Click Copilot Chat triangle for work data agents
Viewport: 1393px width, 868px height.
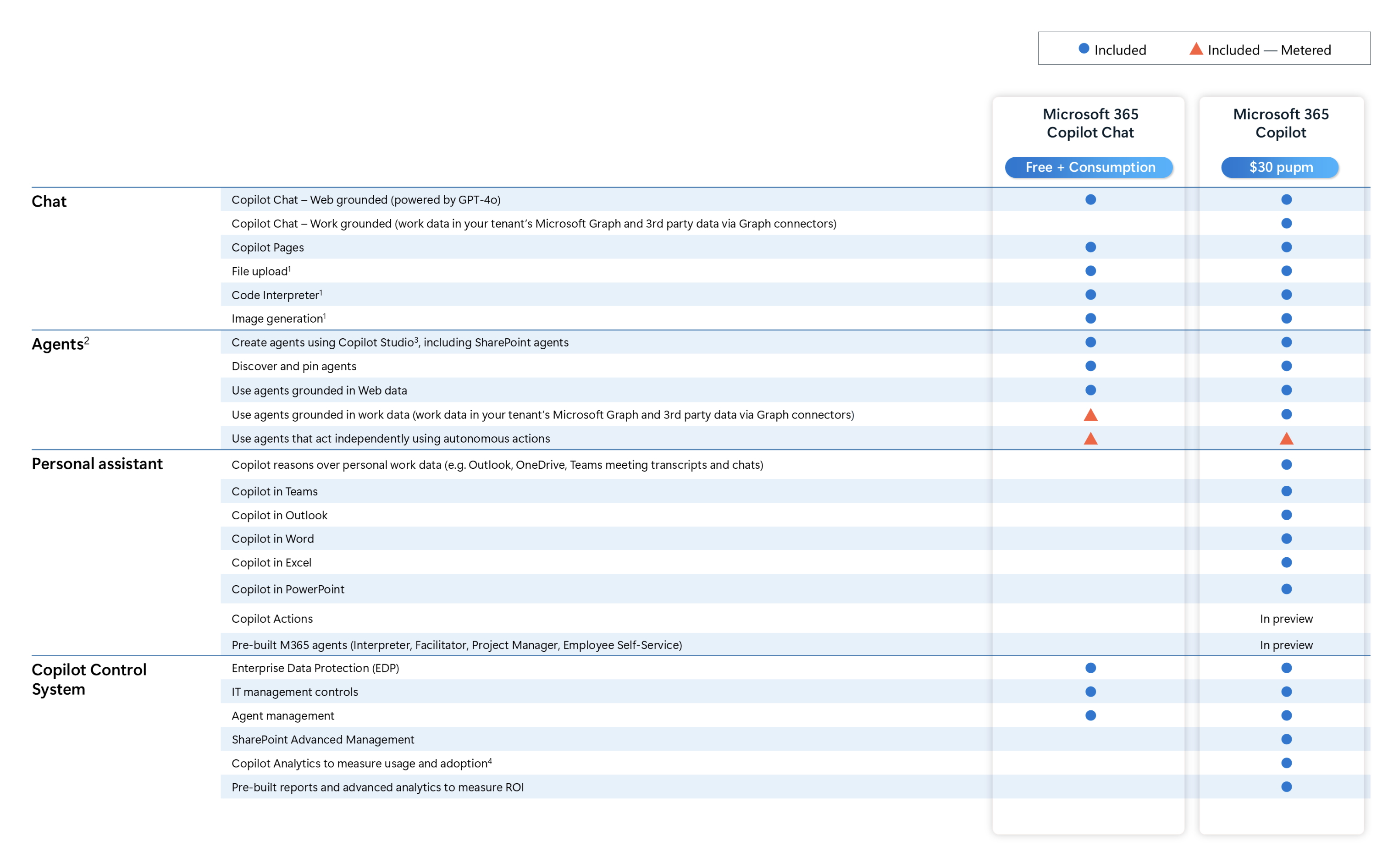point(1090,415)
